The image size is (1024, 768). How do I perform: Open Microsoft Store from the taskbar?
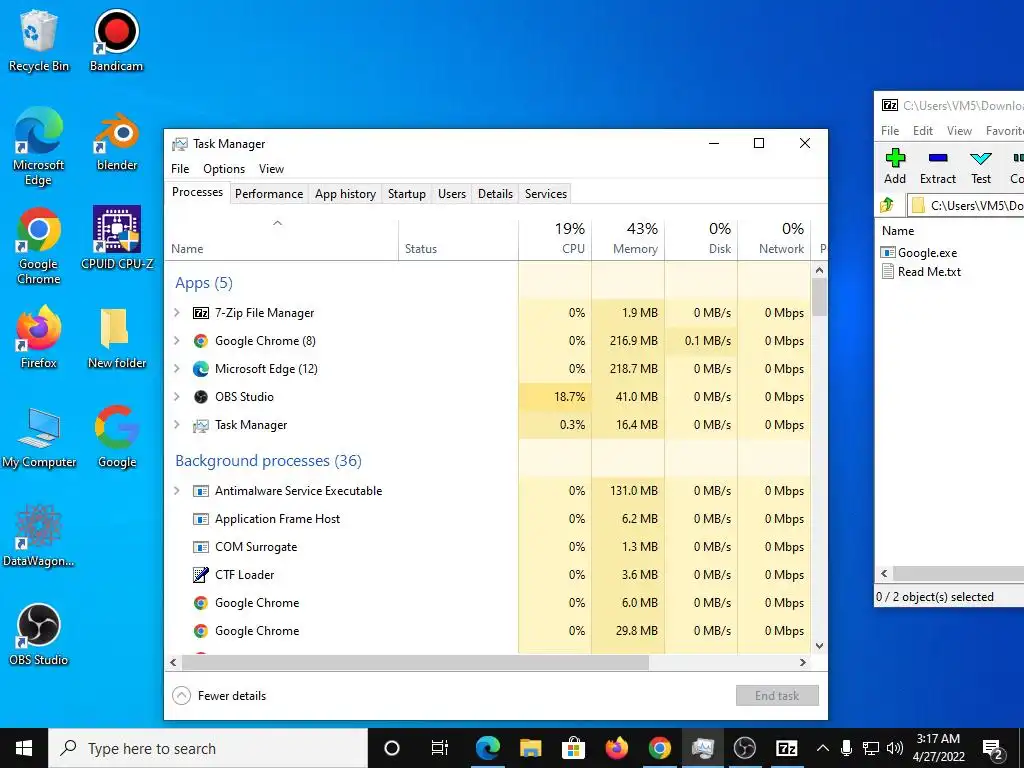[573, 748]
